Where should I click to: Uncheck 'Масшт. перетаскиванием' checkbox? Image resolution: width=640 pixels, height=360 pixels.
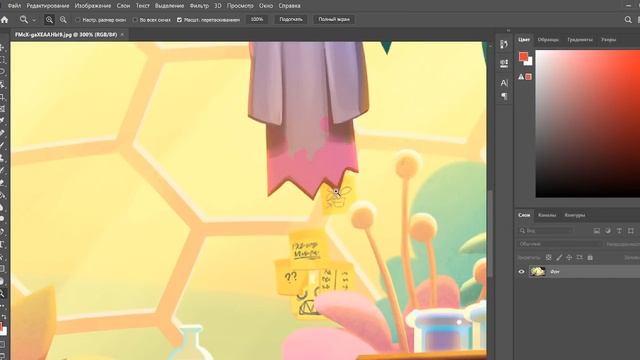tap(179, 20)
